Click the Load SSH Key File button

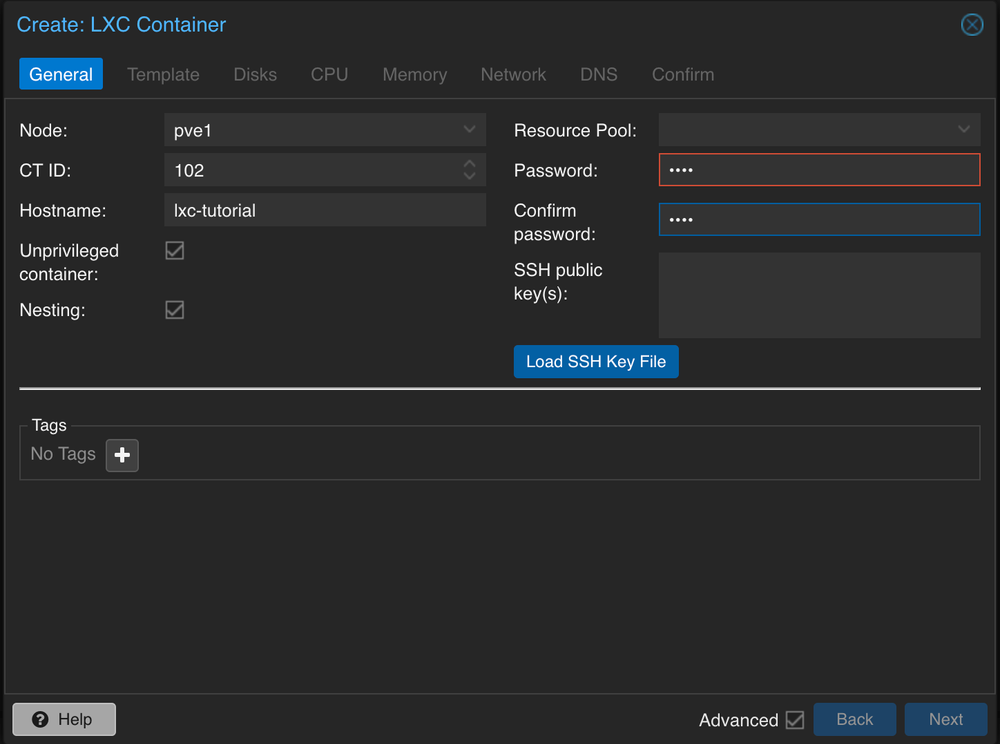pyautogui.click(x=596, y=361)
